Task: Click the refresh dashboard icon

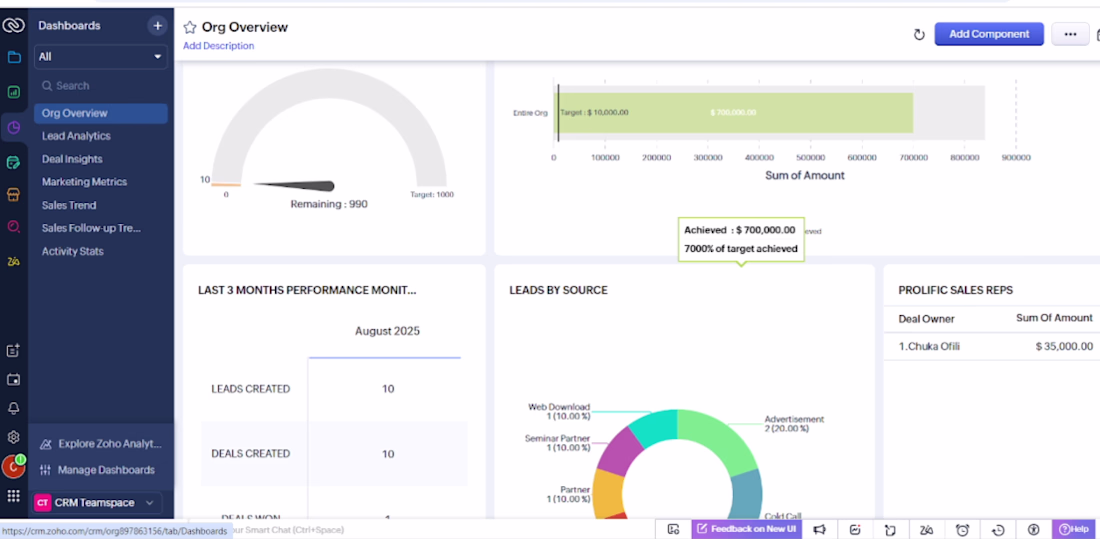Action: (919, 34)
